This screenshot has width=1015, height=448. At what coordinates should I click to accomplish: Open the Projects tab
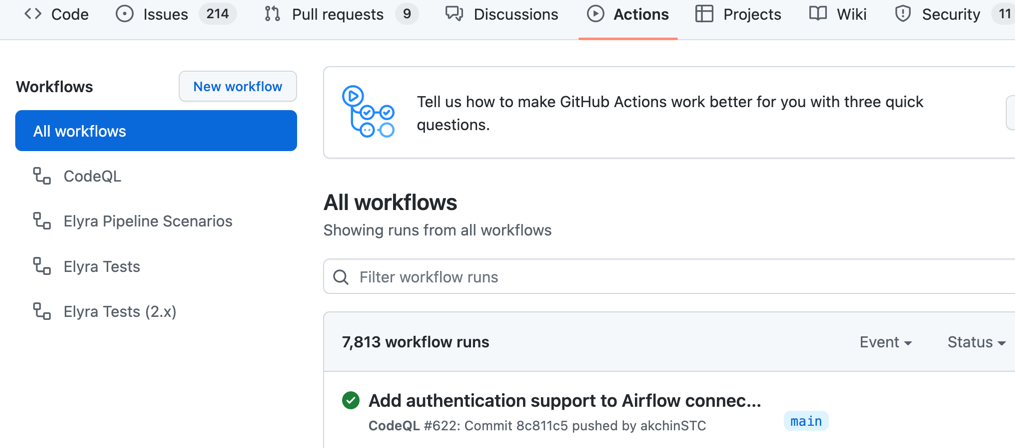point(738,14)
